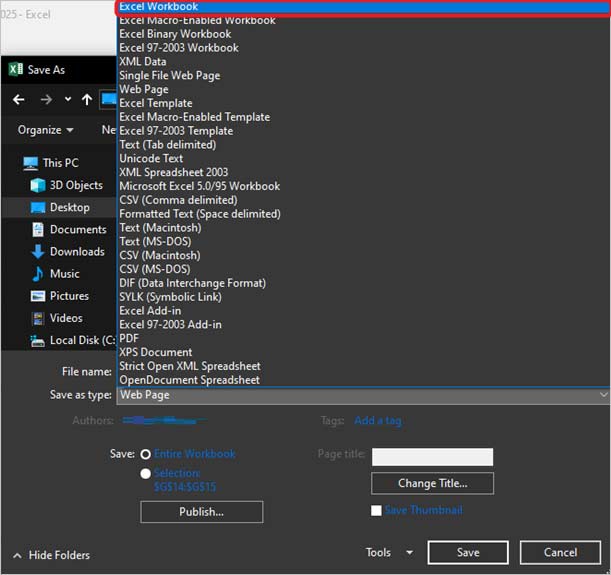Collapse the panel with Hide Folders

click(x=51, y=555)
